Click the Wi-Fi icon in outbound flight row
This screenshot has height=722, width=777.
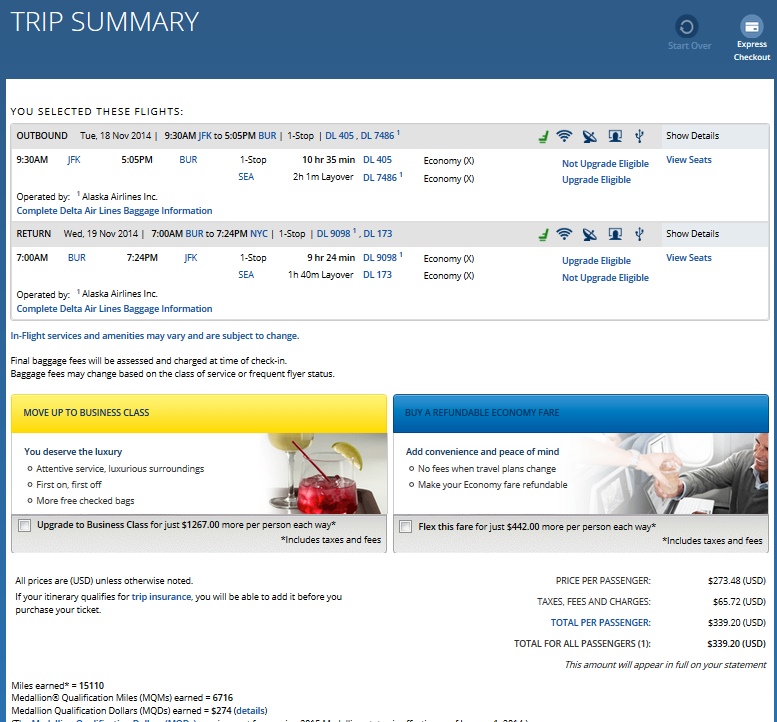coord(565,136)
